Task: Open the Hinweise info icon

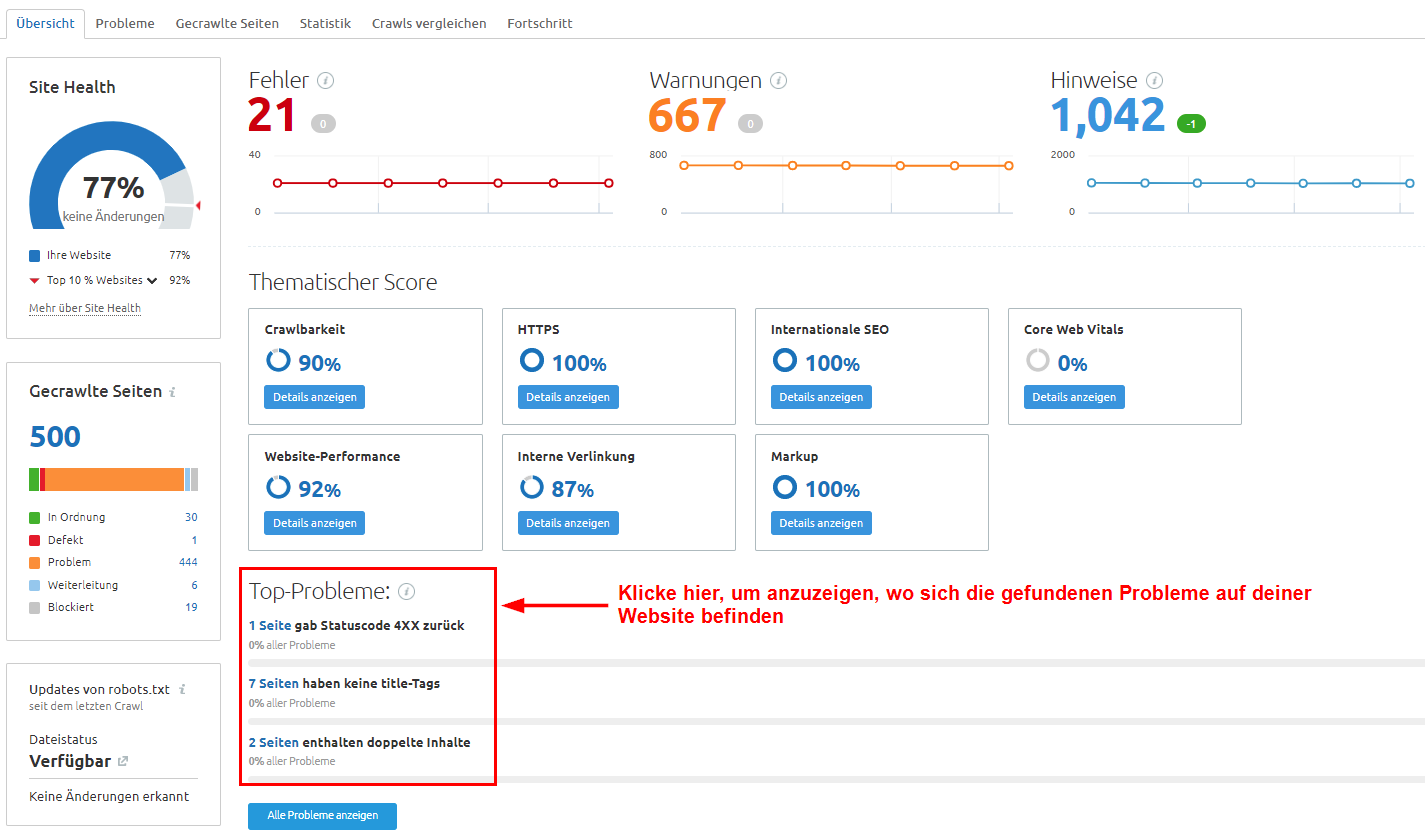Action: point(1155,81)
